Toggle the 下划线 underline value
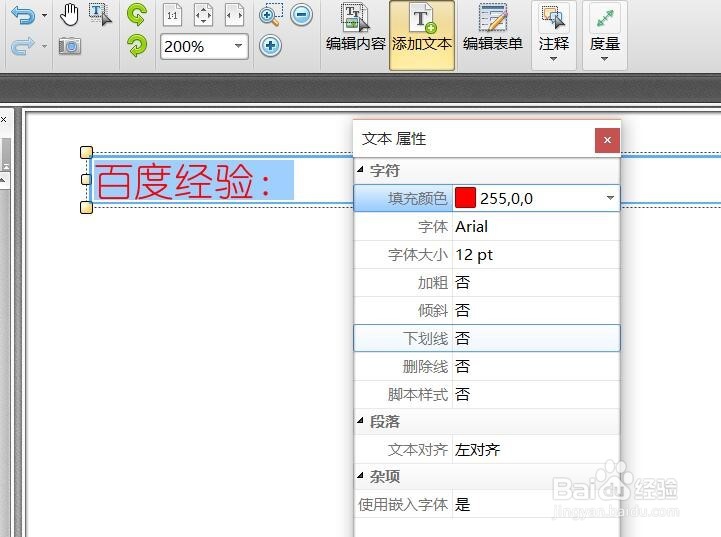 click(x=536, y=338)
